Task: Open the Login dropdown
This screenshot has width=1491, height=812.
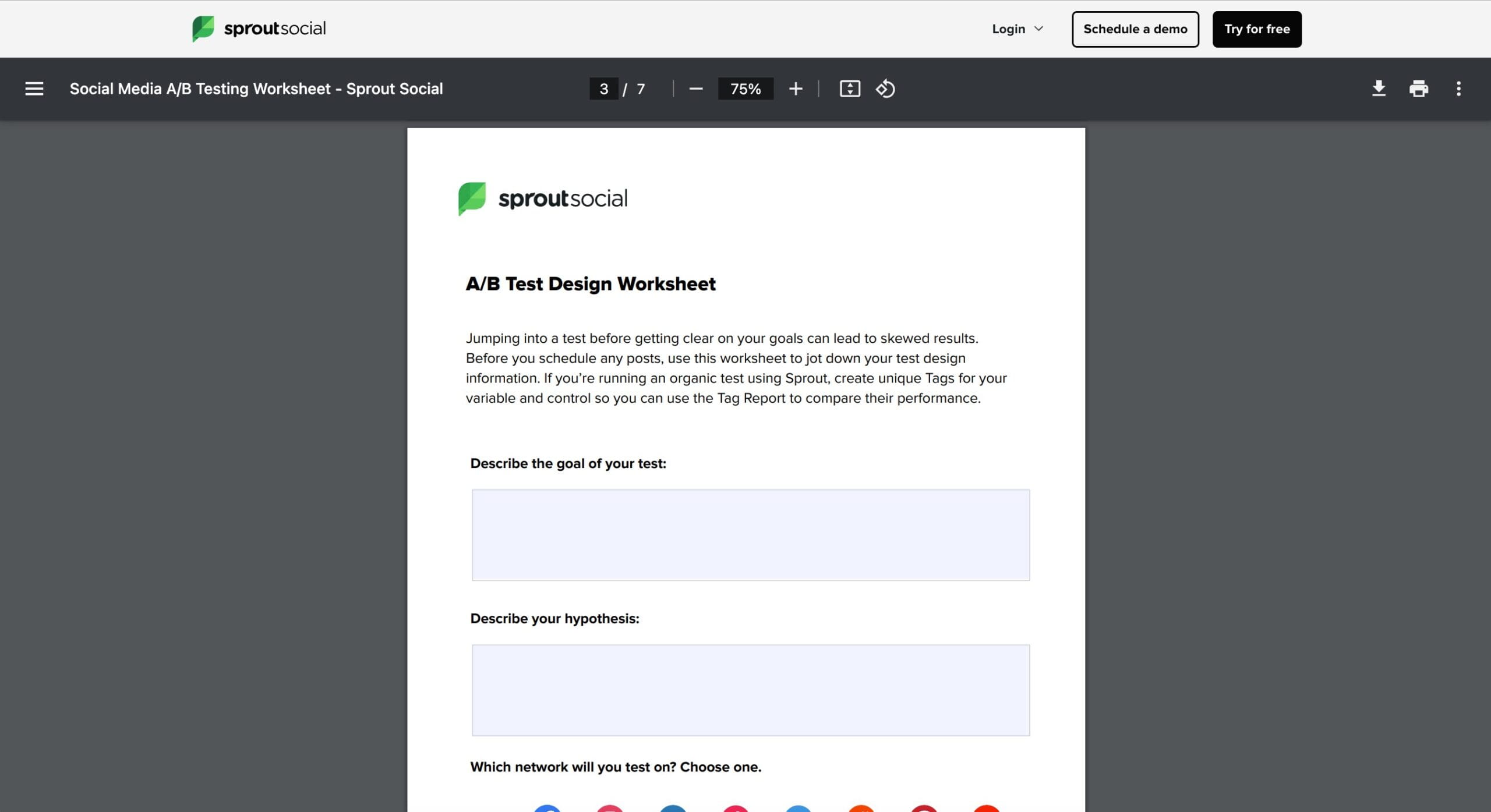Action: pos(1016,29)
